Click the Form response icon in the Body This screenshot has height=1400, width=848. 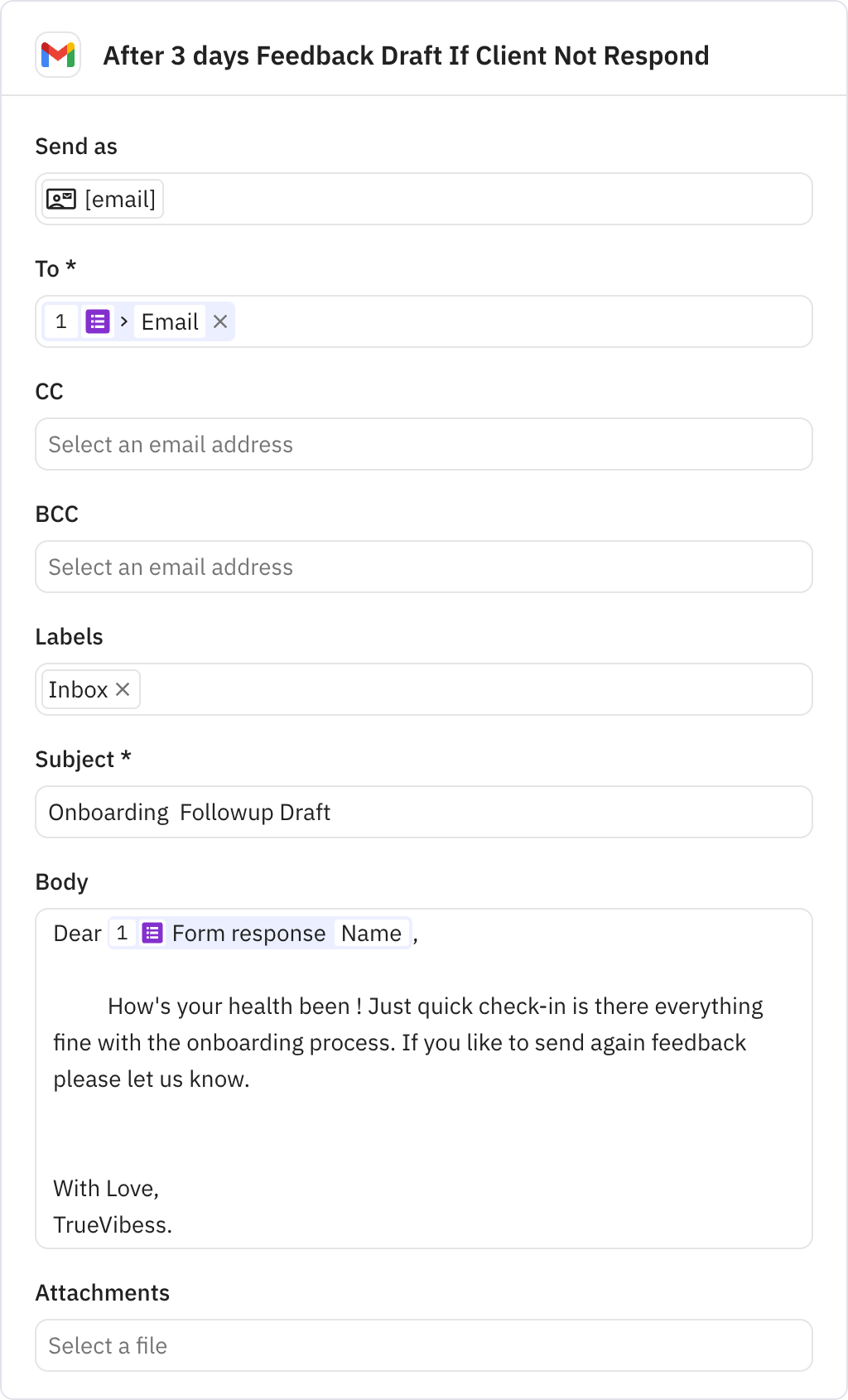(x=152, y=933)
